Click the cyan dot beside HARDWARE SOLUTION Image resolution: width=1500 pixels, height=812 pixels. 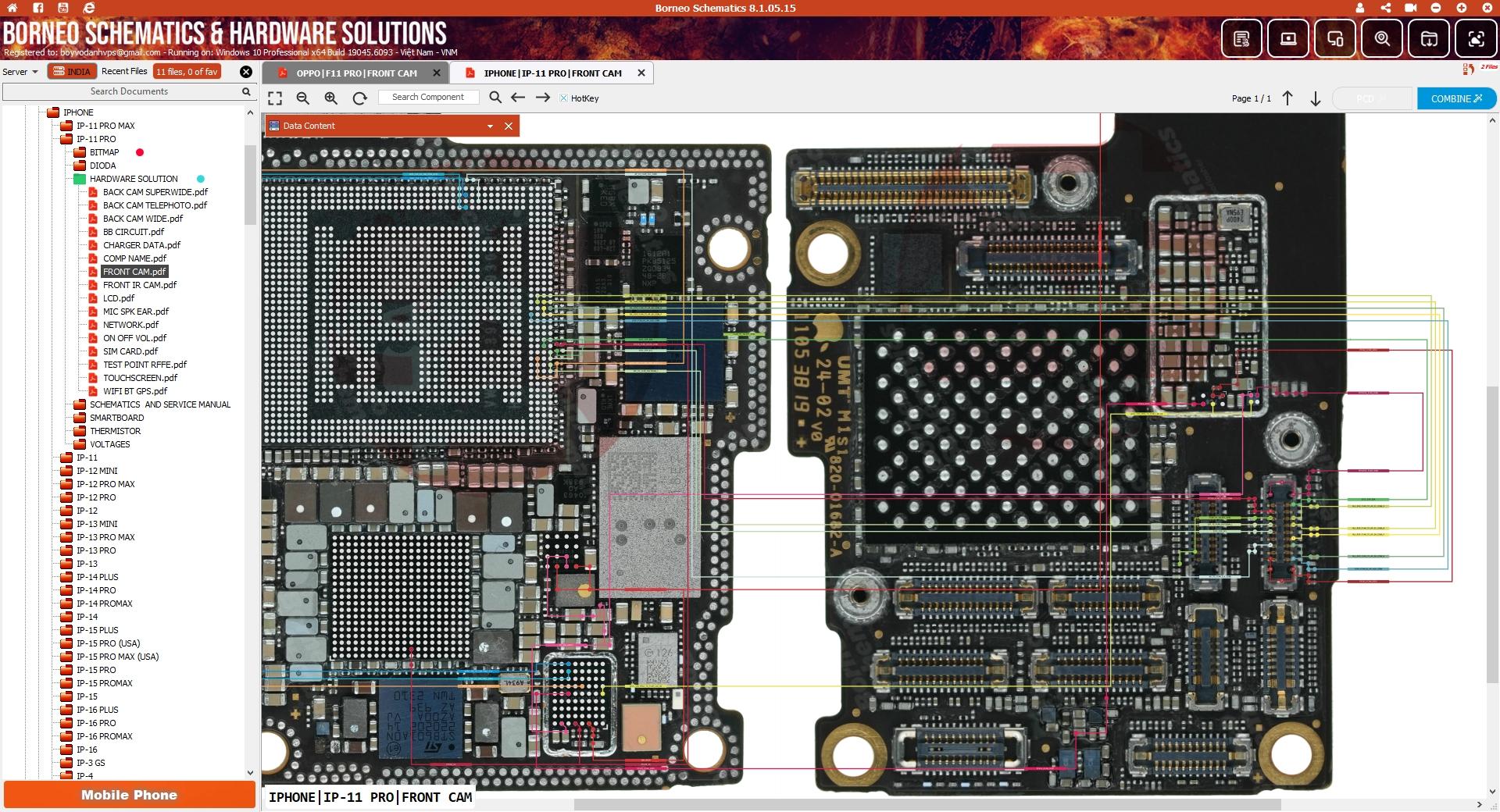coord(201,179)
